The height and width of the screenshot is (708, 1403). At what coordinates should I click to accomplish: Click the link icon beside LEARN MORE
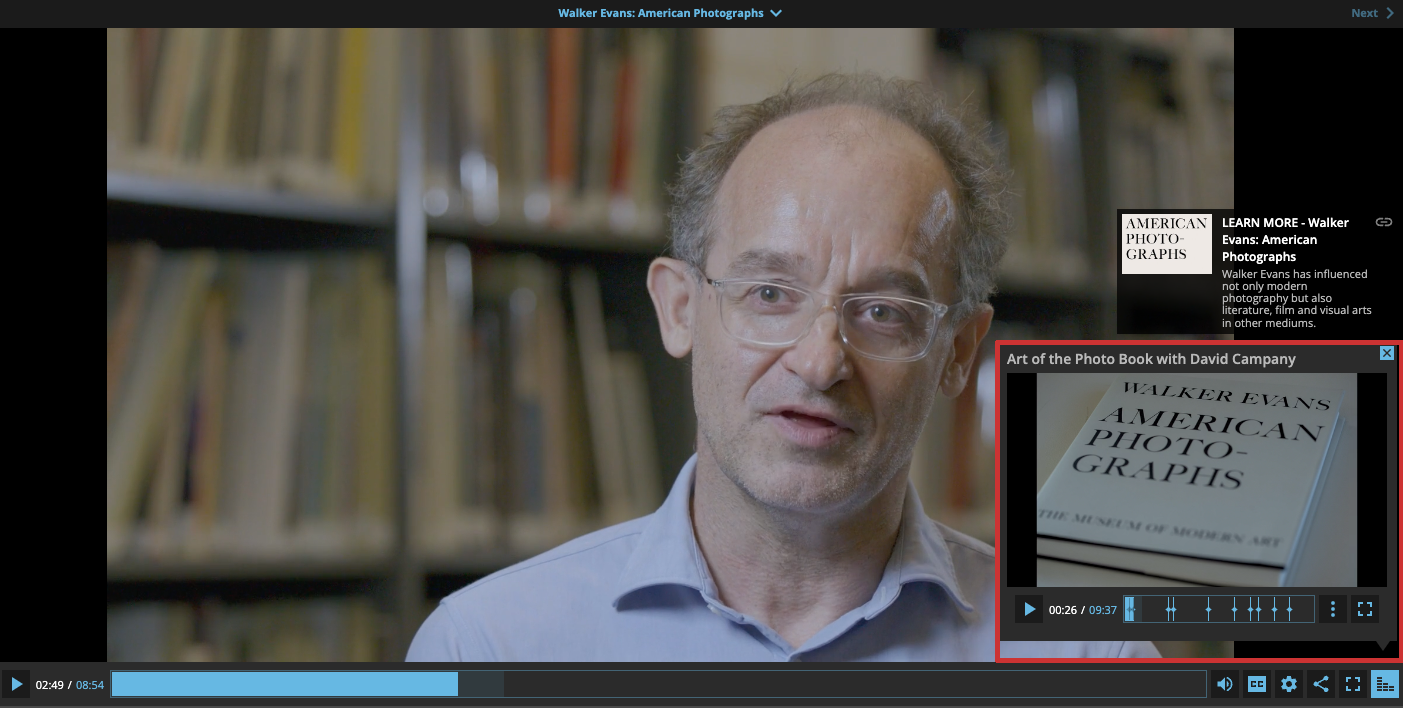pos(1384,222)
